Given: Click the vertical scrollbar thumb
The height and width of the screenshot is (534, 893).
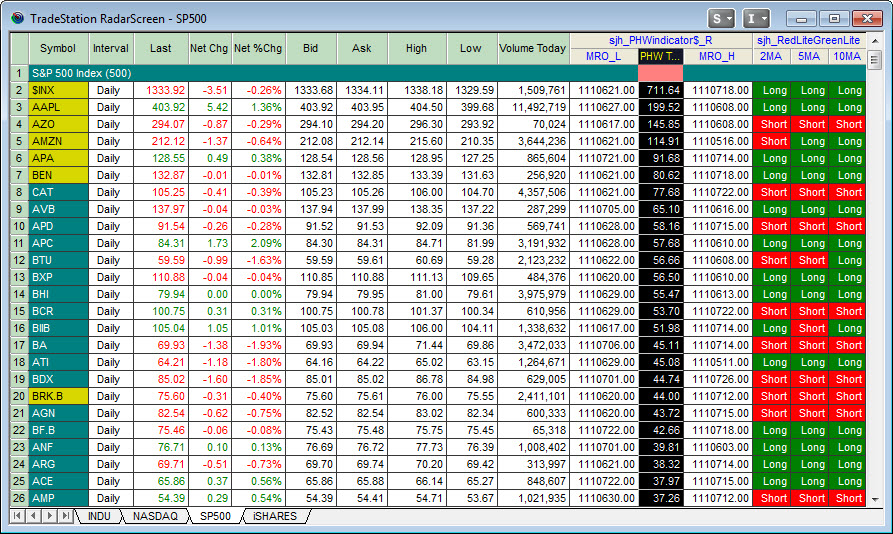Looking at the screenshot, I should coord(875,59).
